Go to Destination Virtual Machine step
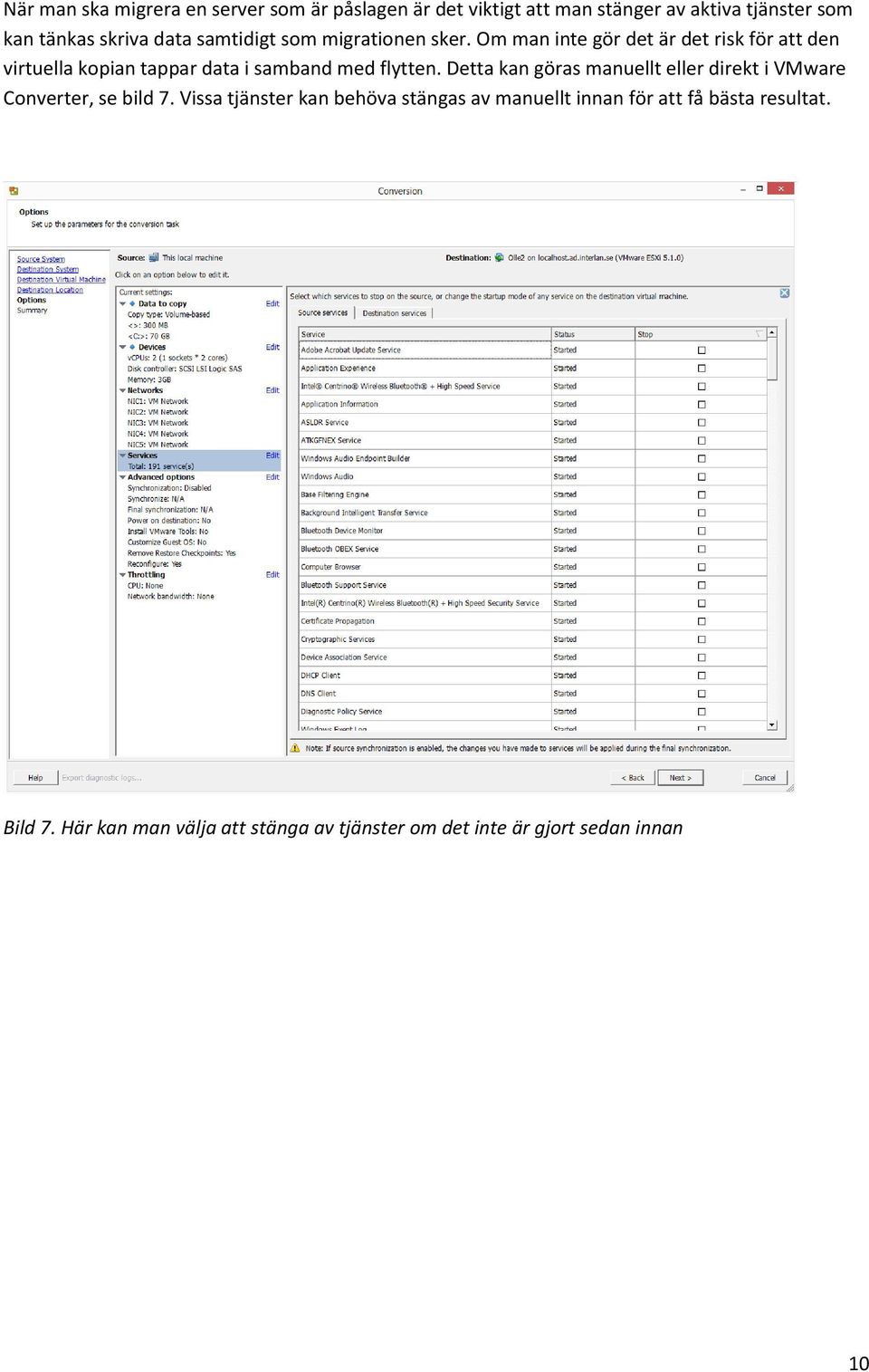Viewport: 869px width, 1372px height. (62, 280)
